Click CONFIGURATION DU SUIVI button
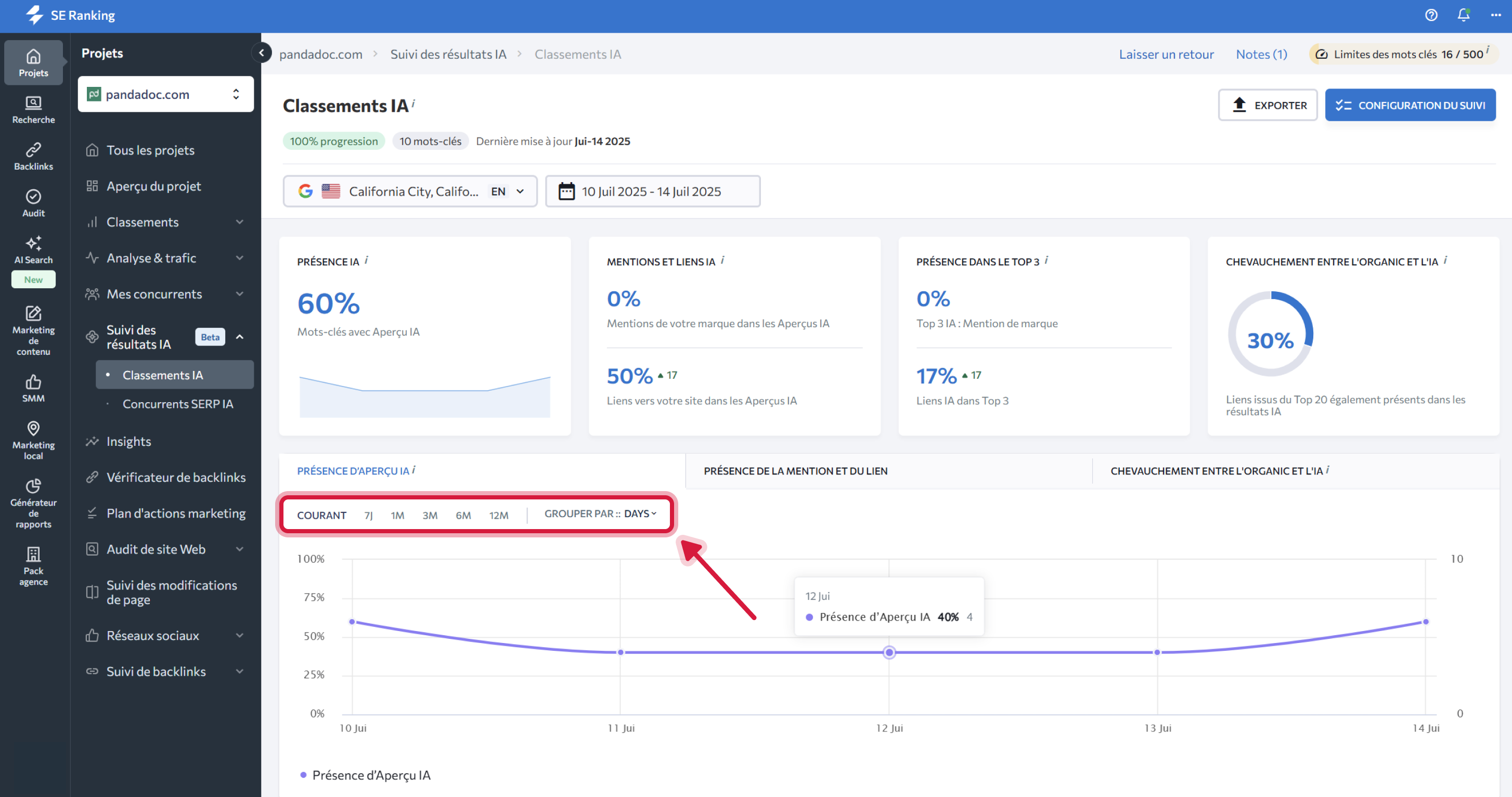Screen dimensions: 1512x797 1410,105
